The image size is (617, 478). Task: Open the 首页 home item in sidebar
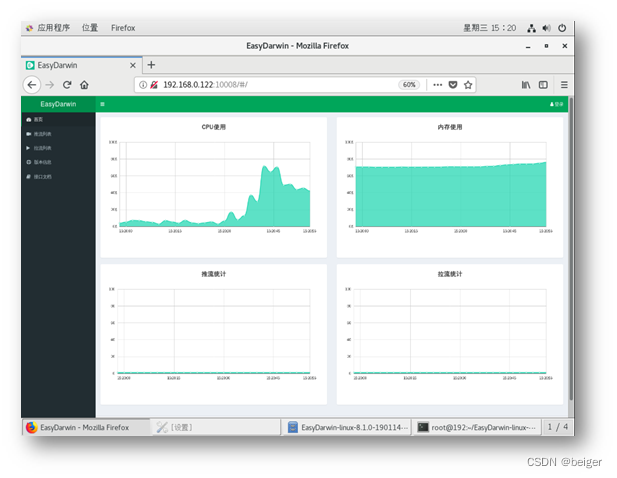click(58, 120)
